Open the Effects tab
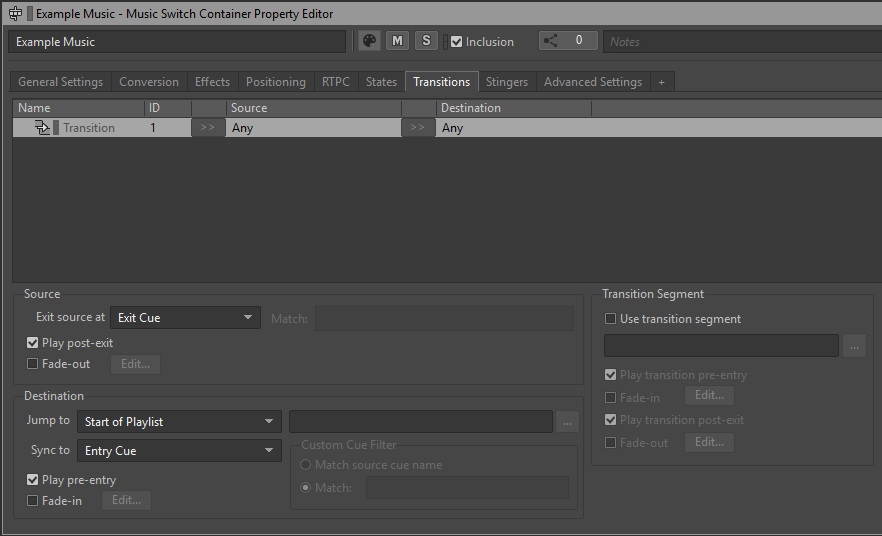This screenshot has width=882, height=536. 213,82
